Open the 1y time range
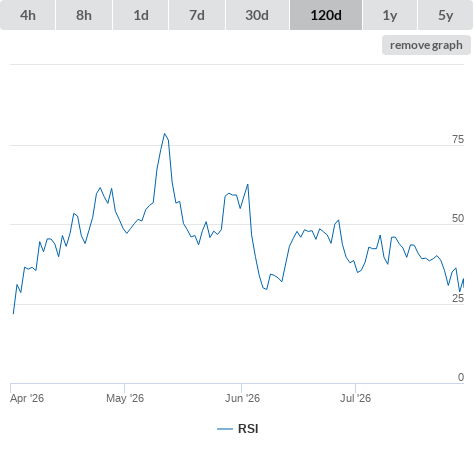 (x=390, y=15)
